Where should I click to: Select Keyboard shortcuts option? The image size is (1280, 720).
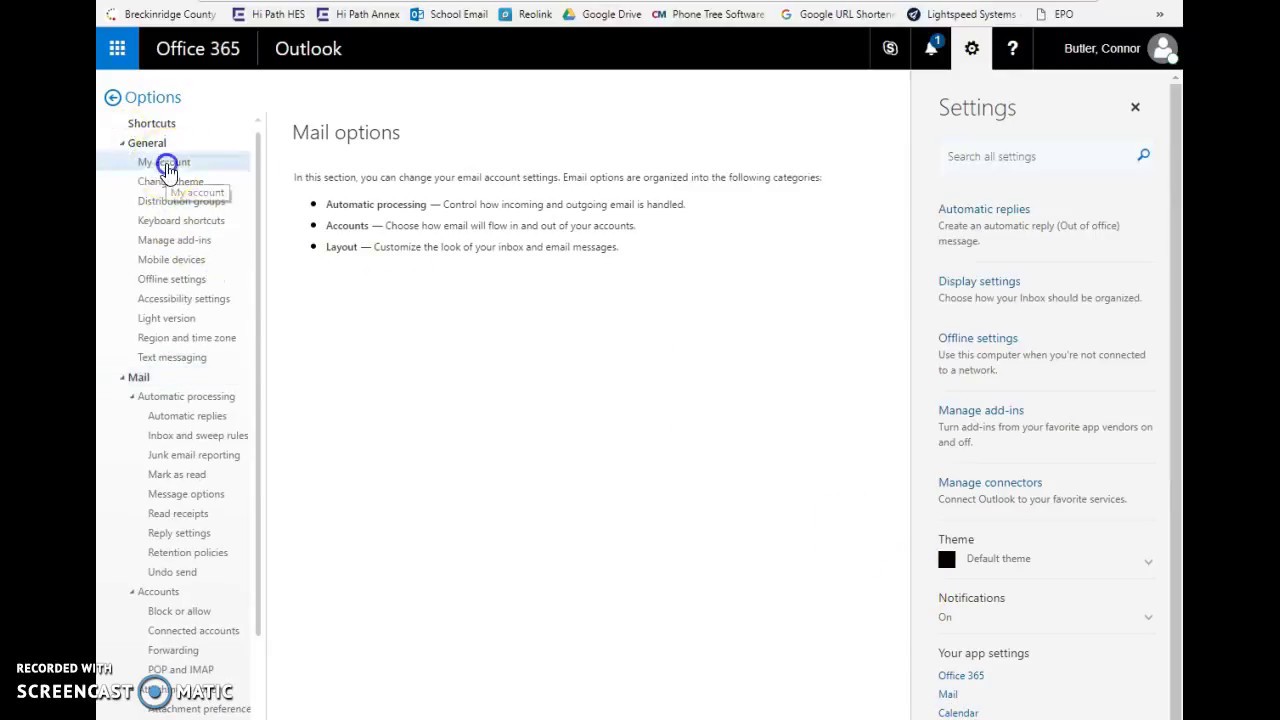tap(181, 220)
